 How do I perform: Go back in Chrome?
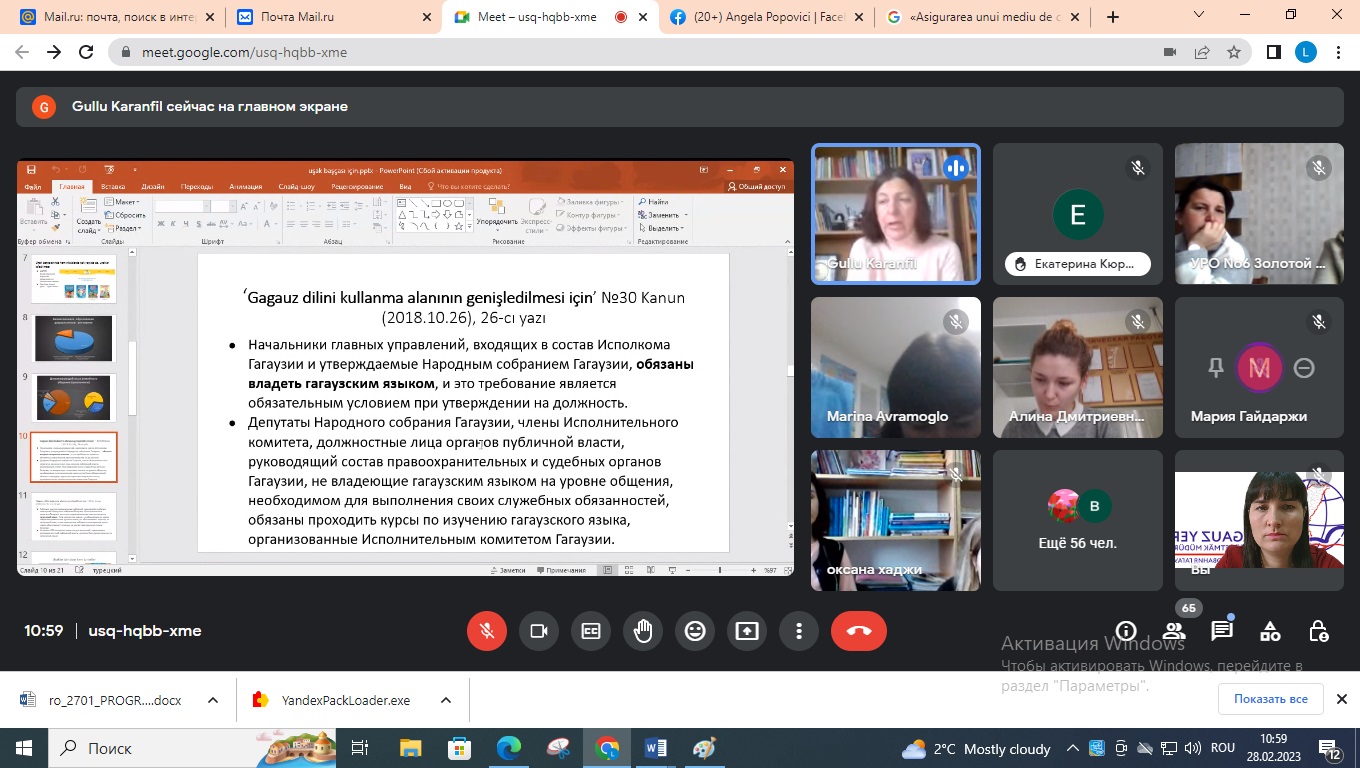[x=22, y=52]
